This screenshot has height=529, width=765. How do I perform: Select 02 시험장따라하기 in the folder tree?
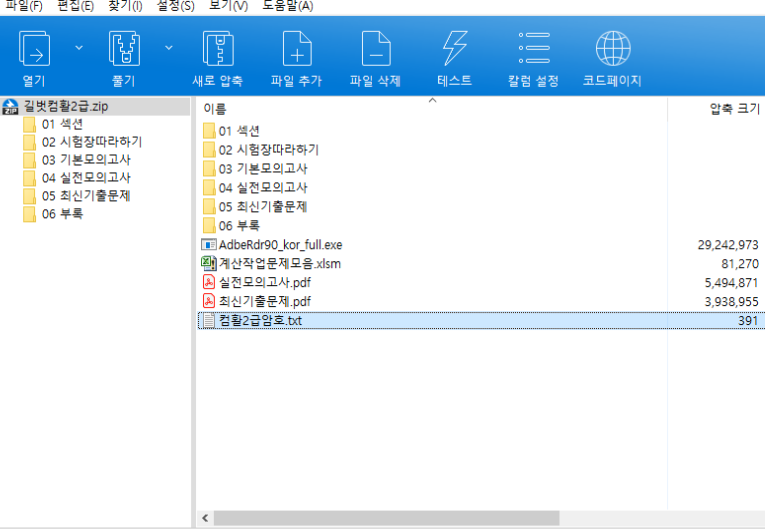92,142
